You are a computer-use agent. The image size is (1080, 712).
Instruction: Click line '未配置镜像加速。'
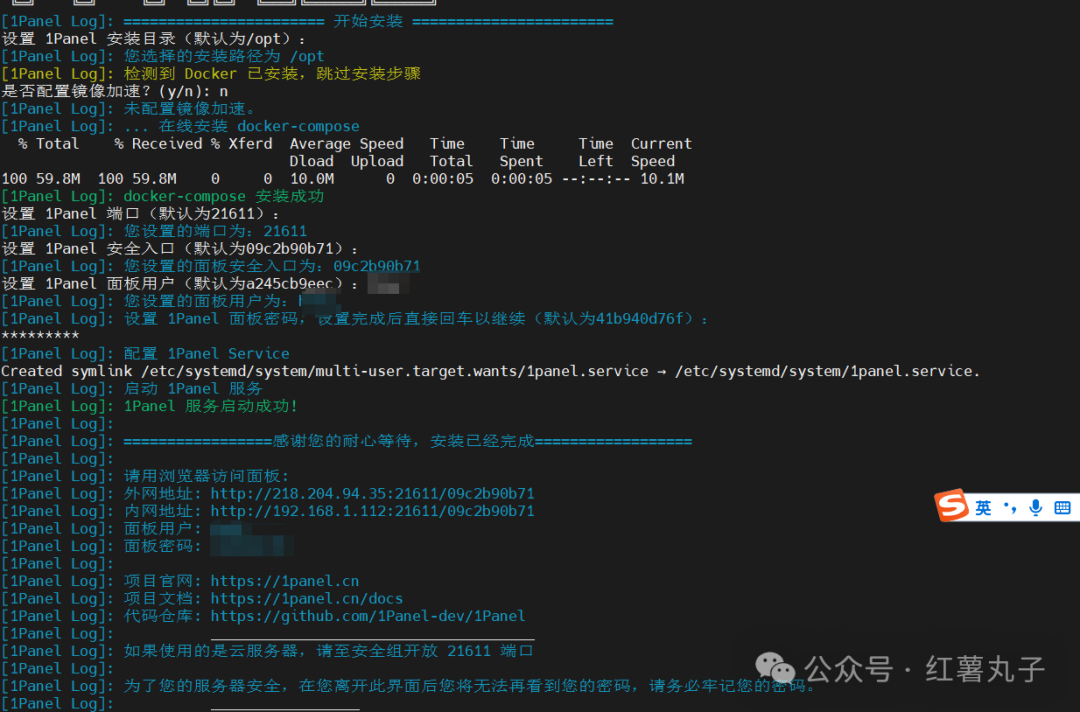(189, 109)
